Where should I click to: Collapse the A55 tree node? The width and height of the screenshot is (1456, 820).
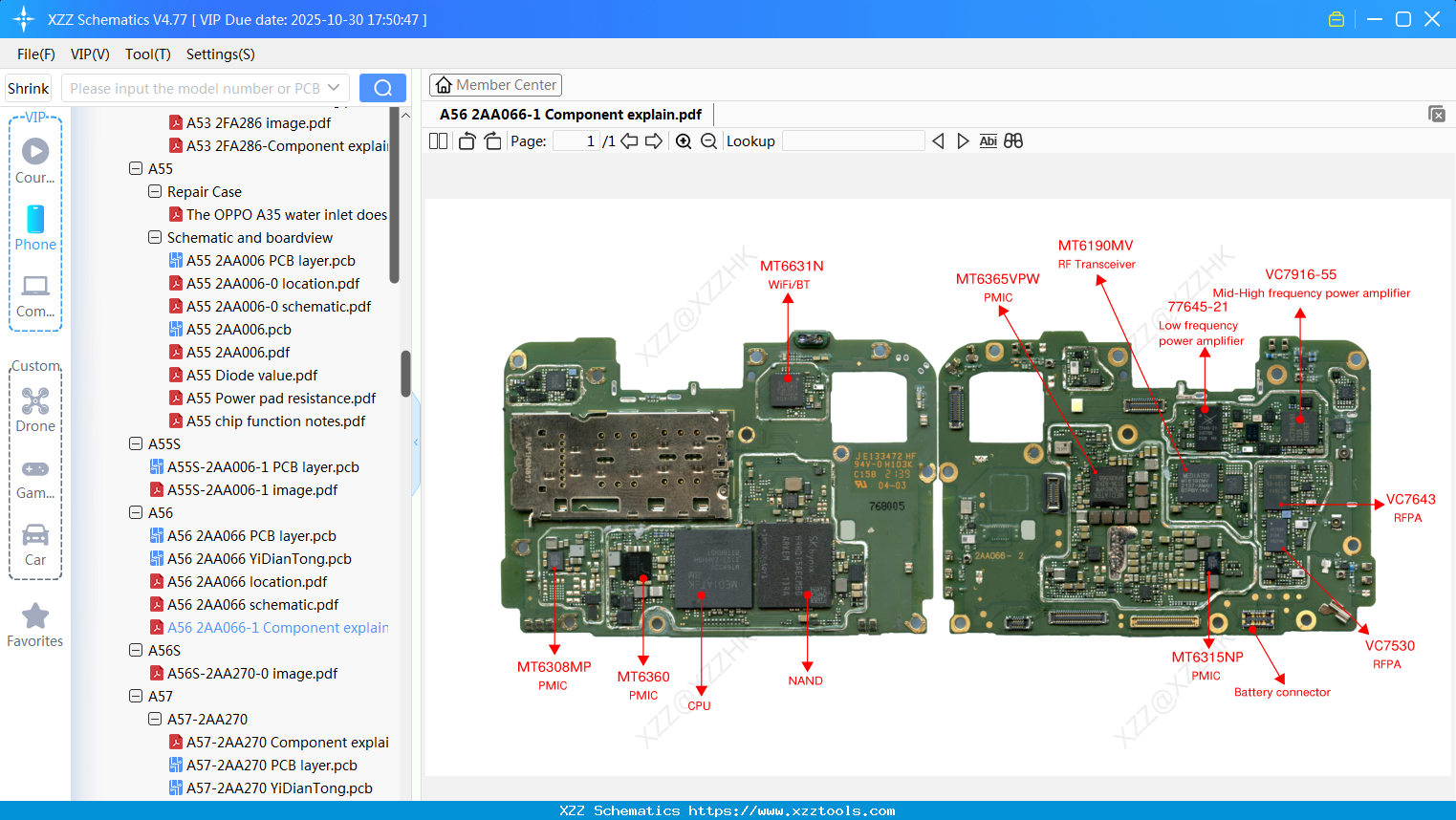point(135,167)
